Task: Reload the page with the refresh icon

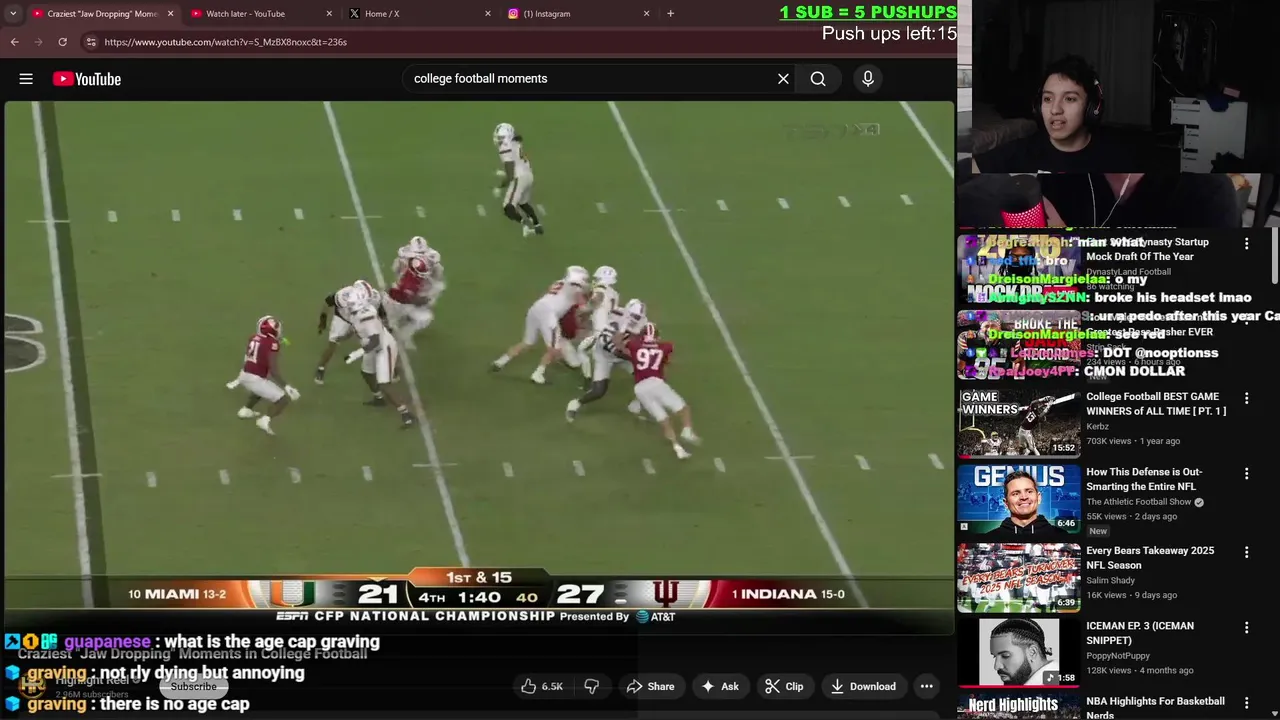Action: coord(62,42)
